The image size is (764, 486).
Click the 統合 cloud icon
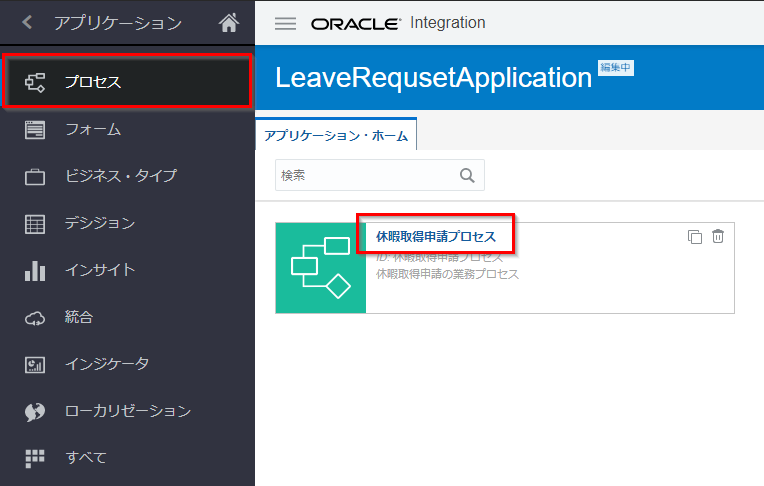pyautogui.click(x=35, y=318)
